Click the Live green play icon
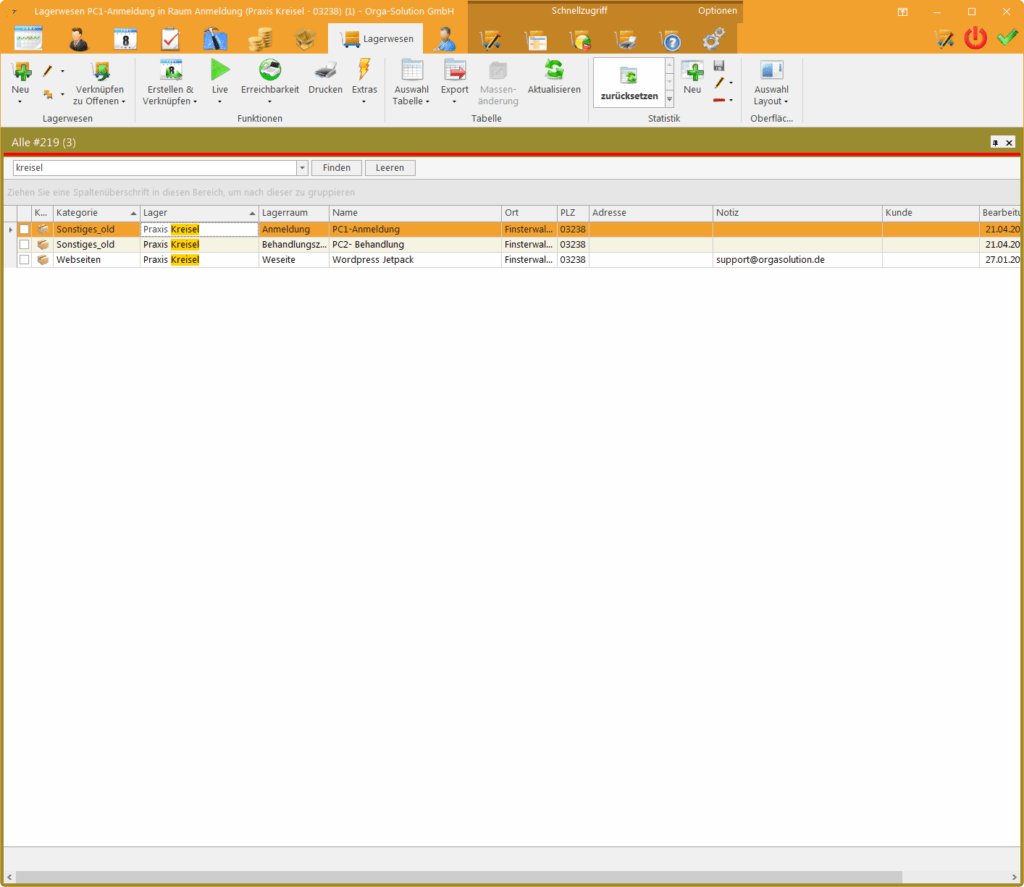The image size is (1024, 887). [220, 69]
